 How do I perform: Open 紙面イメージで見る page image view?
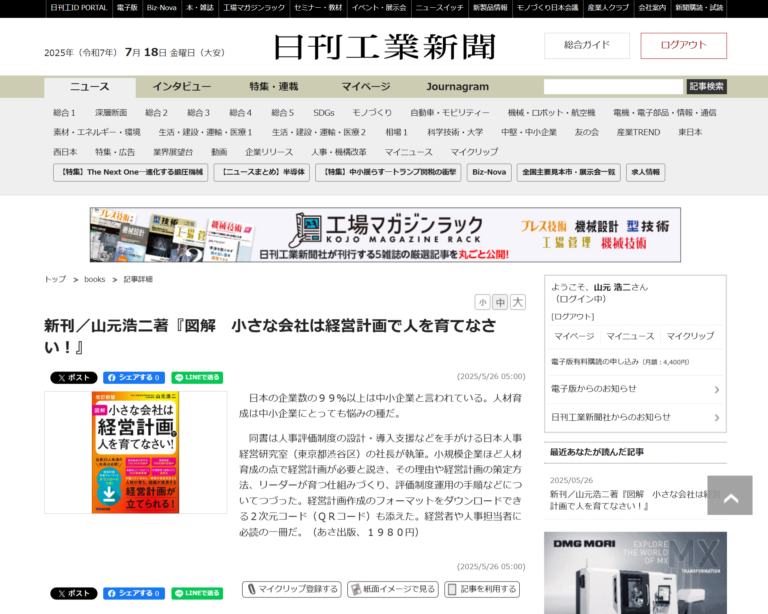pos(393,590)
